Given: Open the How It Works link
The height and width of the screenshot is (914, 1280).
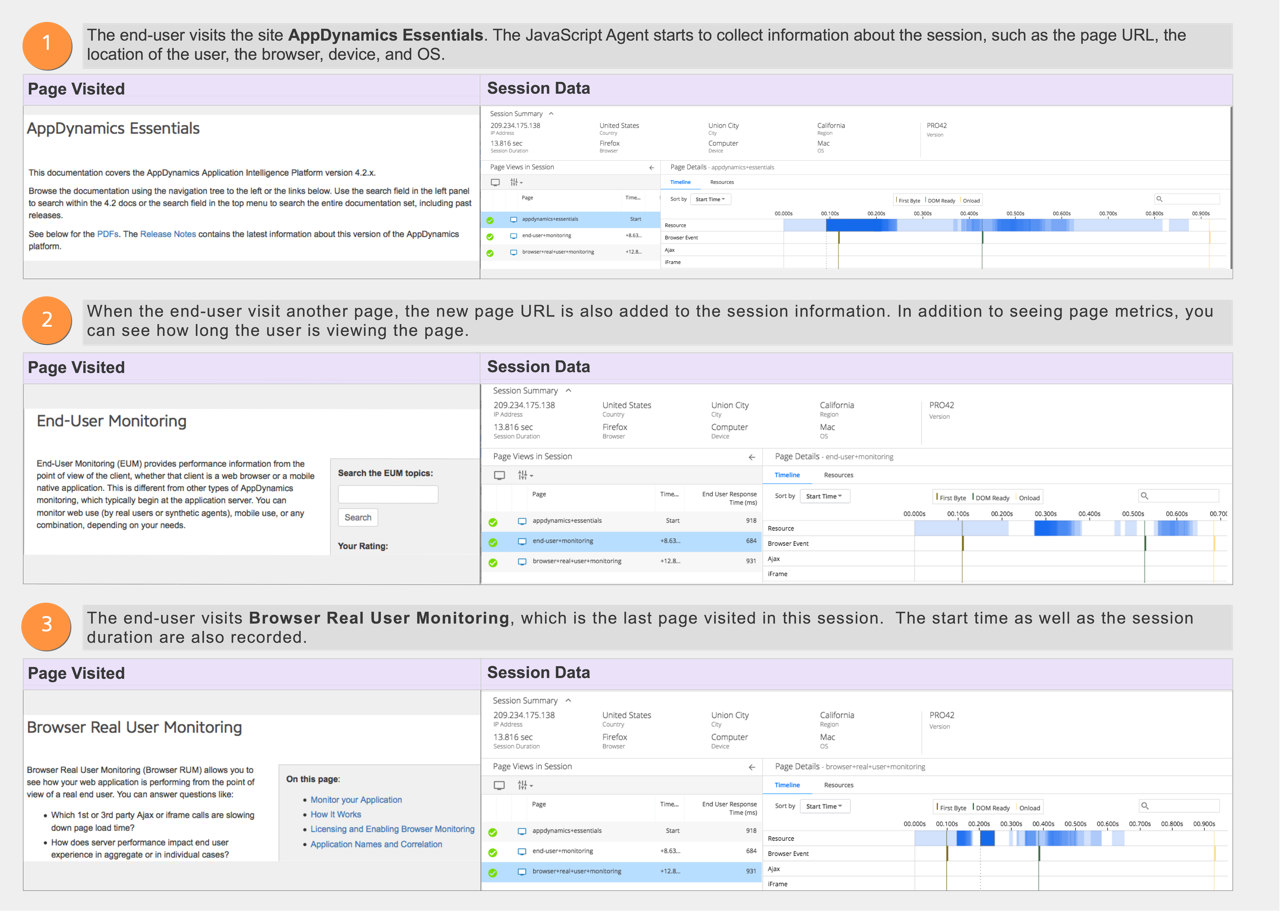Looking at the screenshot, I should (336, 815).
